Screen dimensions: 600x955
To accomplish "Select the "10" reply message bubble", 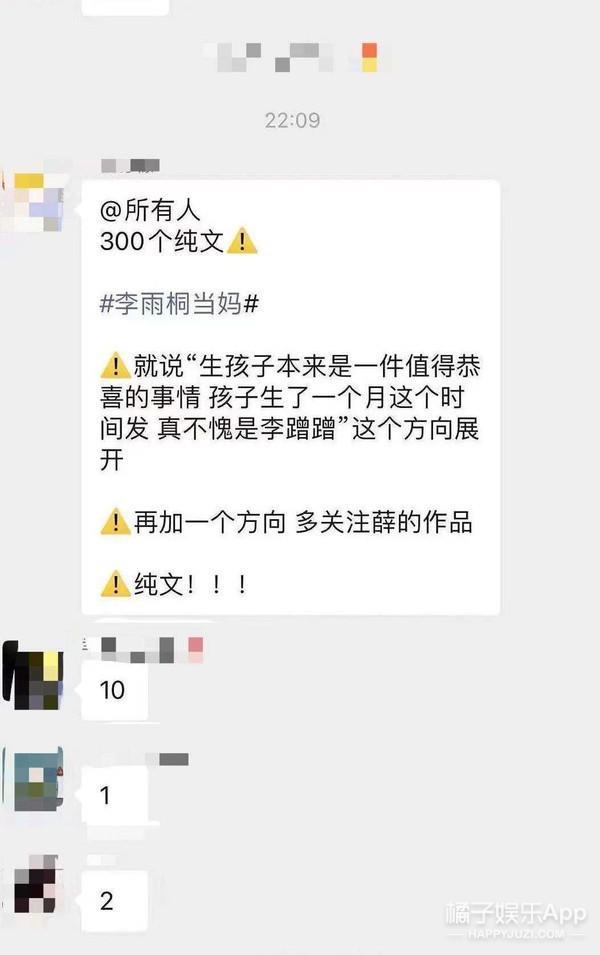I will [115, 690].
